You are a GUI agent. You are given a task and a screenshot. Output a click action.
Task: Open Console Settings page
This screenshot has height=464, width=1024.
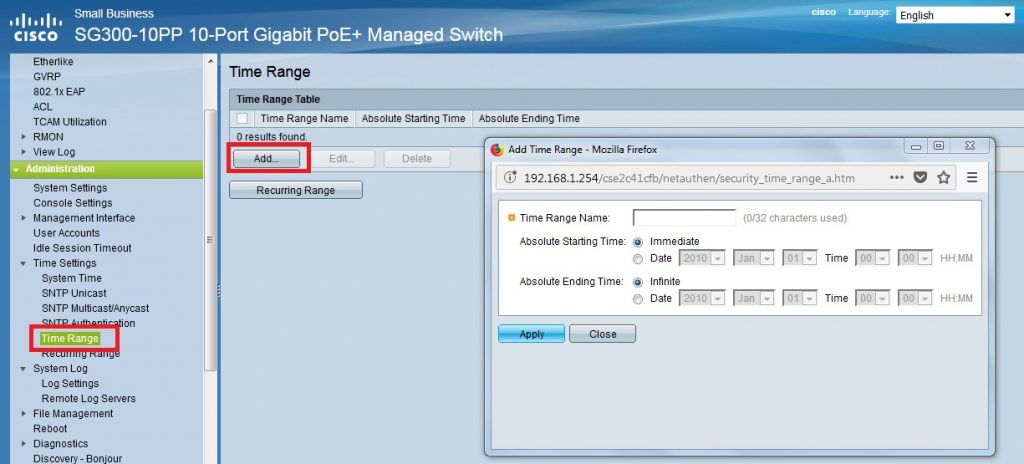pos(72,203)
